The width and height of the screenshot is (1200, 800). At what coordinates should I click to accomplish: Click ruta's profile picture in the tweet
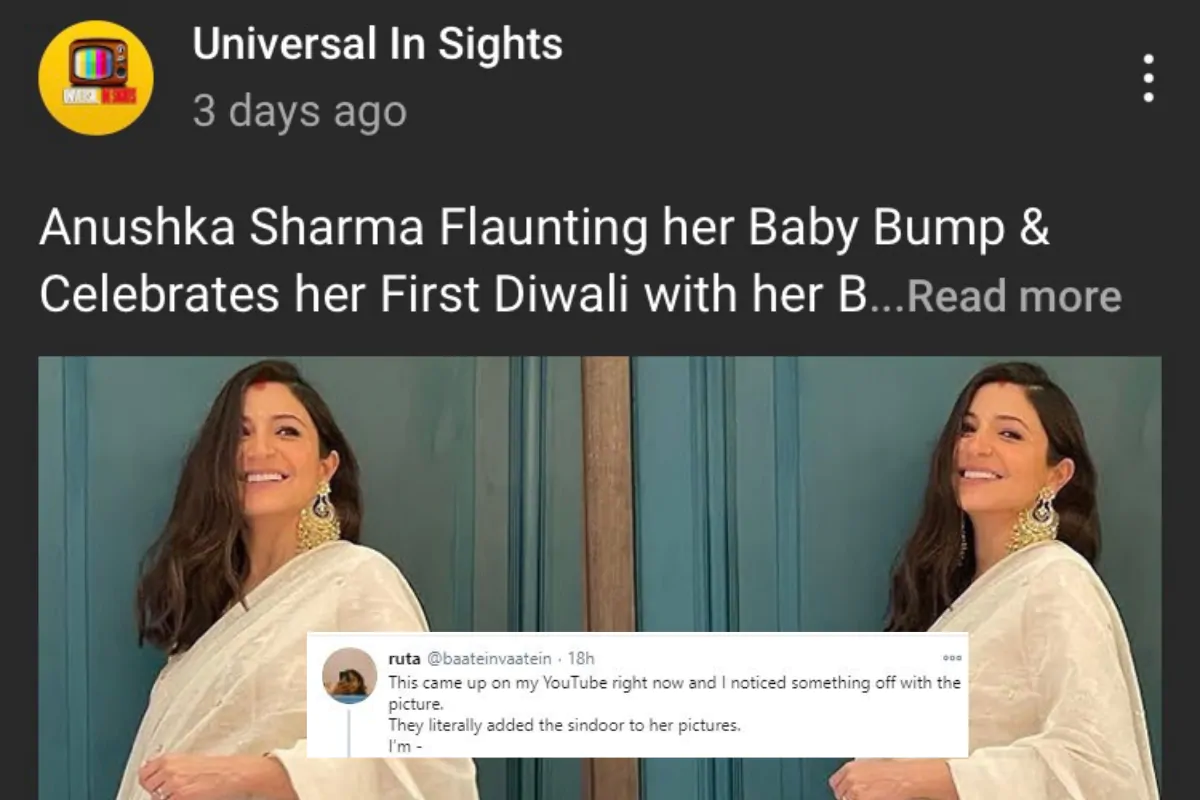point(350,675)
